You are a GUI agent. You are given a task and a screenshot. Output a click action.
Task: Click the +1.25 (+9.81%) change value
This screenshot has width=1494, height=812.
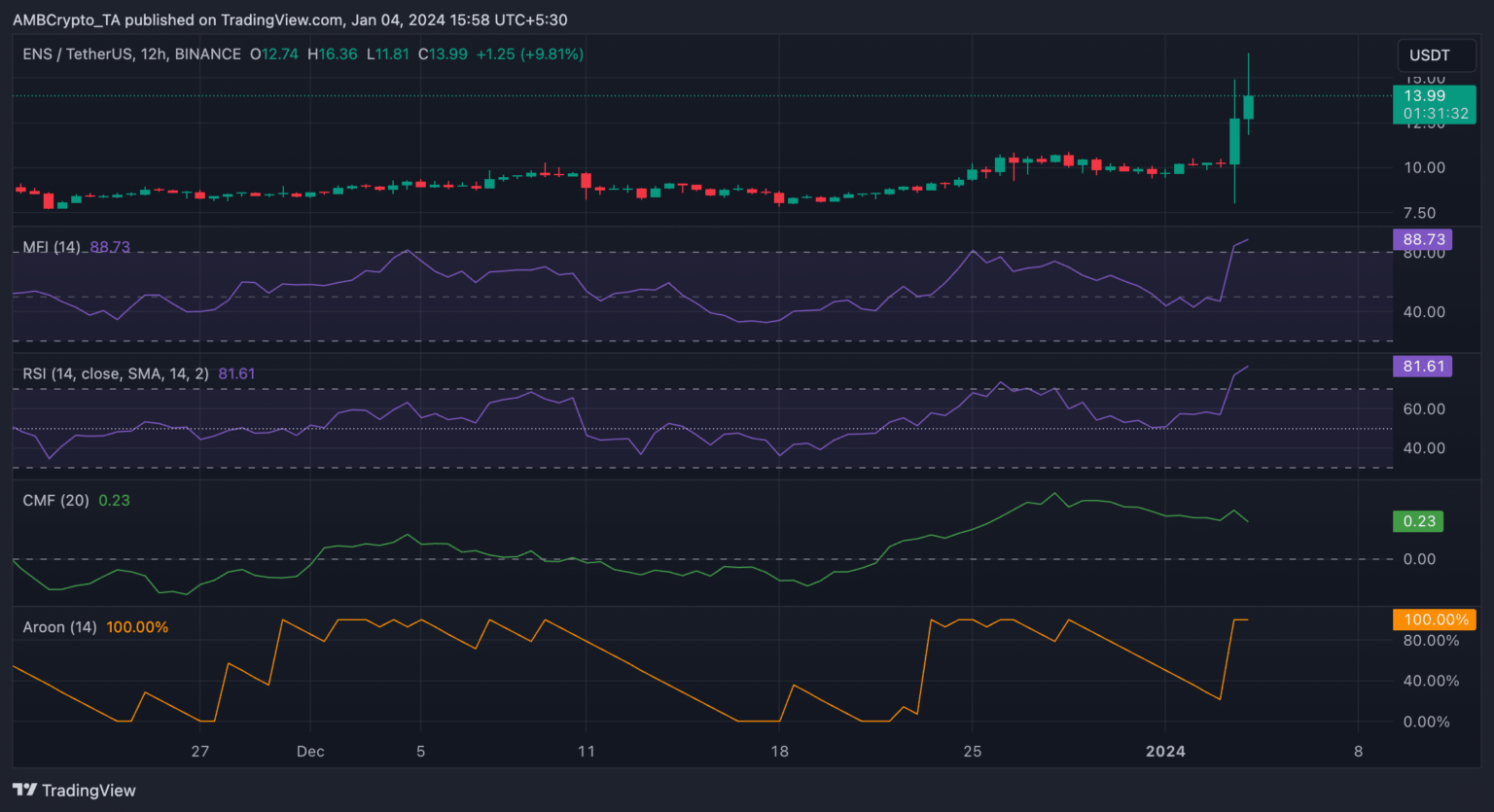(x=529, y=54)
